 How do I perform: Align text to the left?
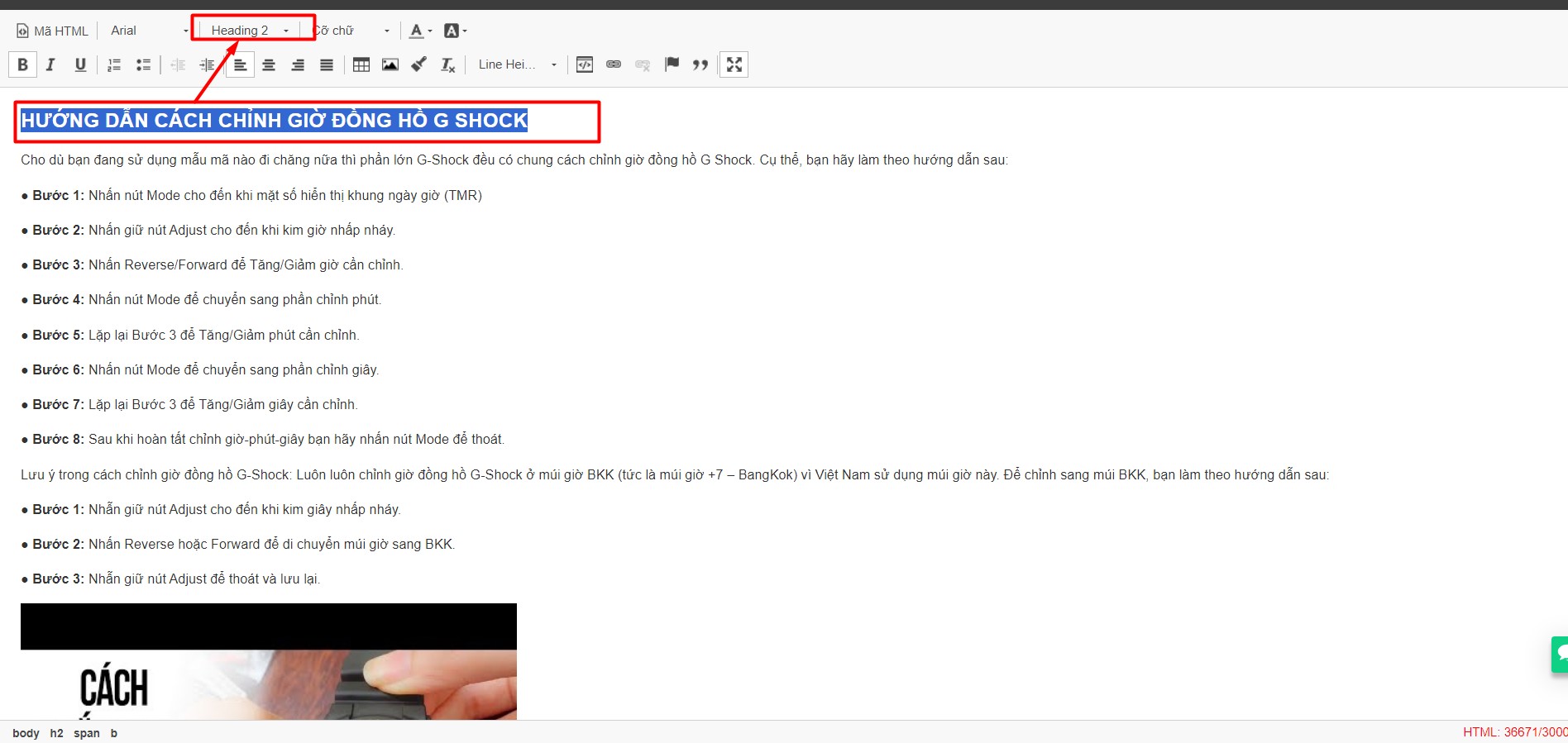pos(240,64)
